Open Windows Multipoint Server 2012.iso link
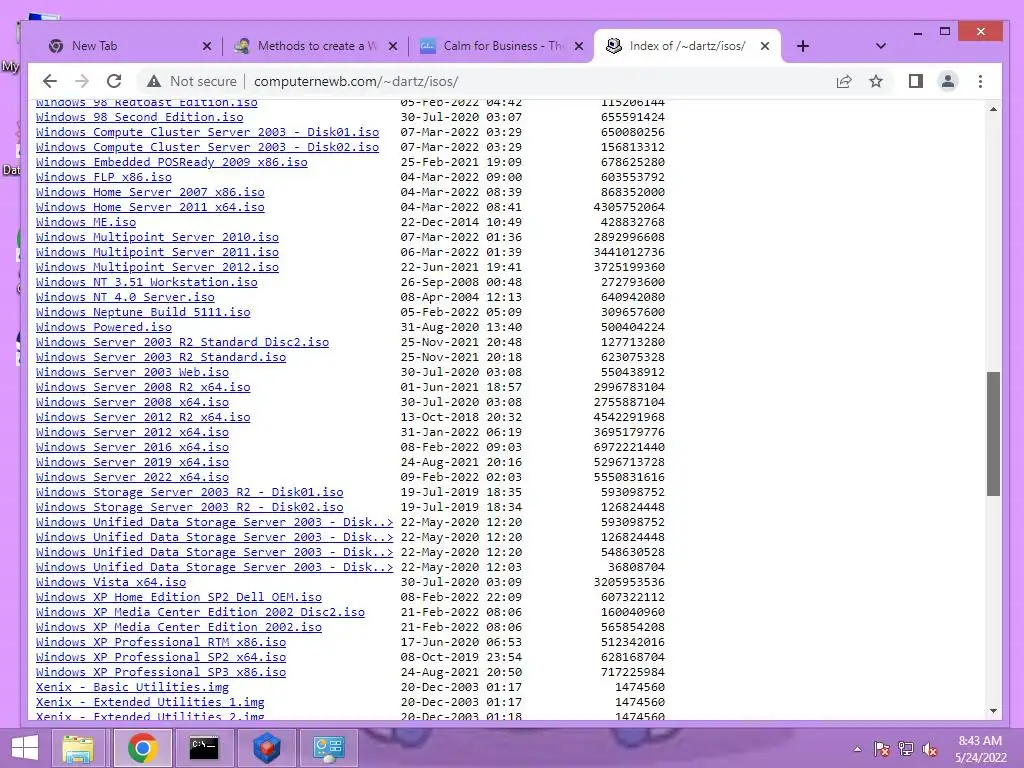This screenshot has width=1024, height=768. (157, 267)
